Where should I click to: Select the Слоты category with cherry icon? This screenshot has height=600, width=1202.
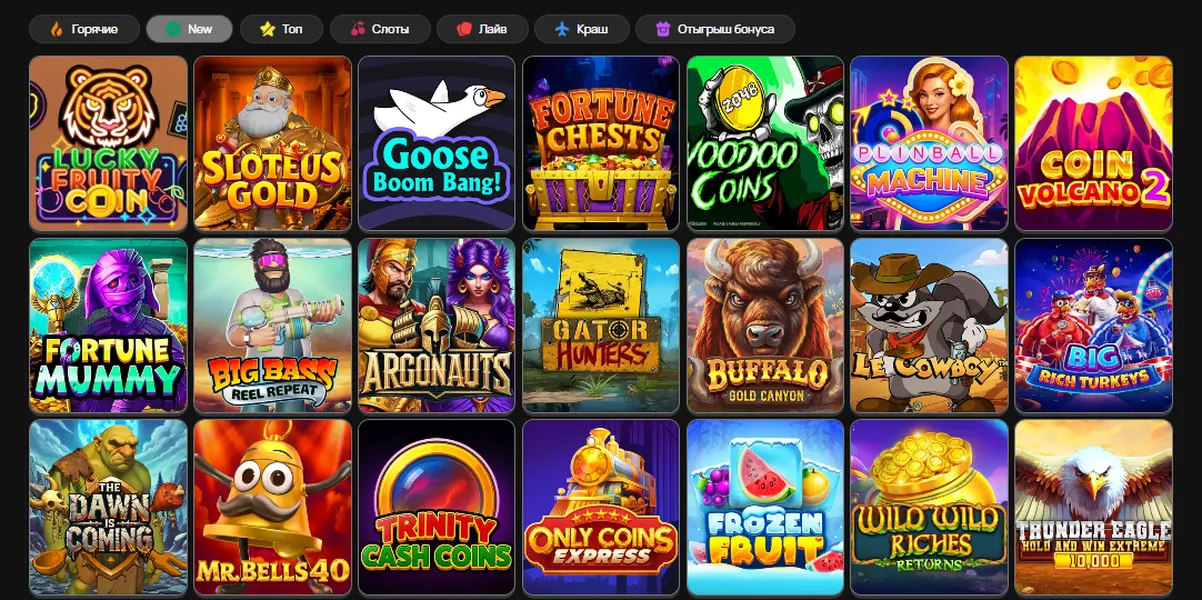tap(380, 29)
